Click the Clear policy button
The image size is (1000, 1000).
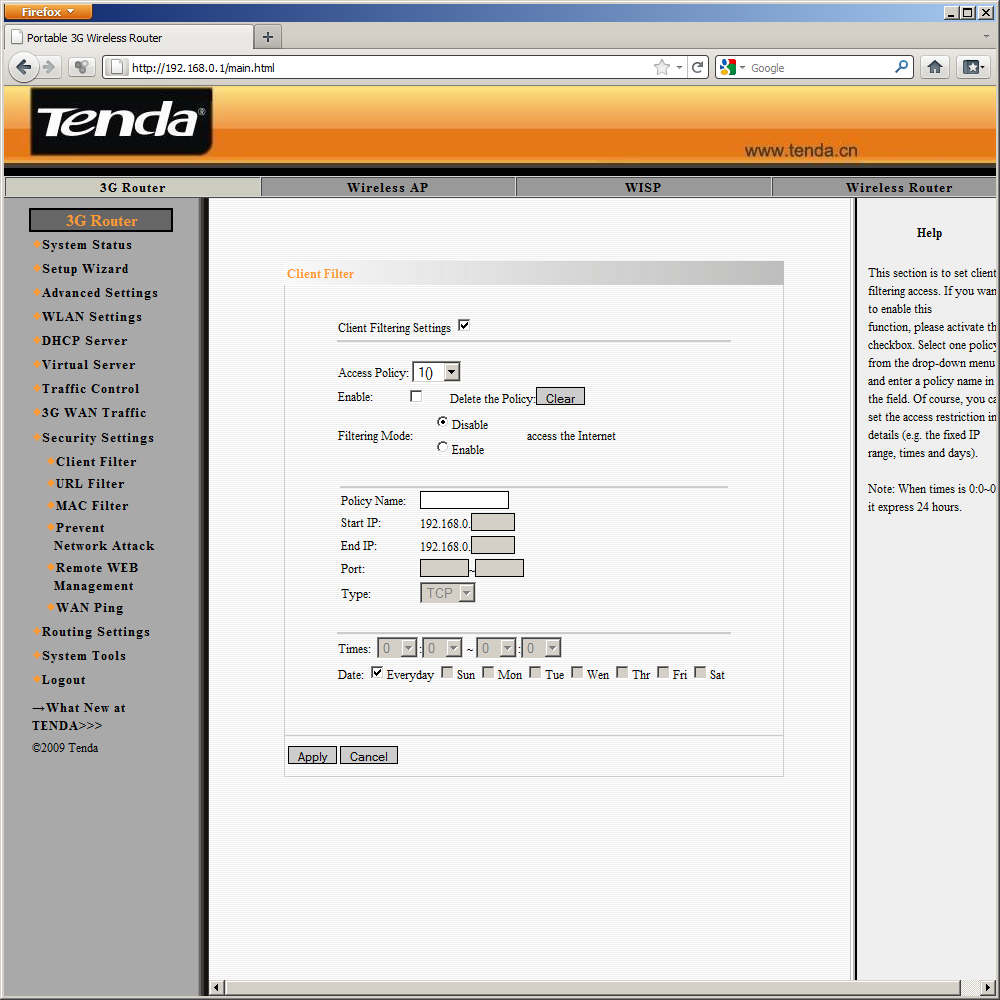click(560, 398)
